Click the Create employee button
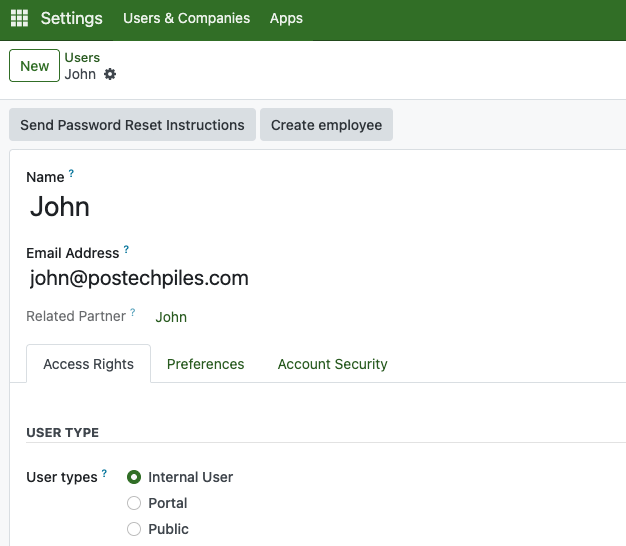This screenshot has width=626, height=546. tap(326, 125)
